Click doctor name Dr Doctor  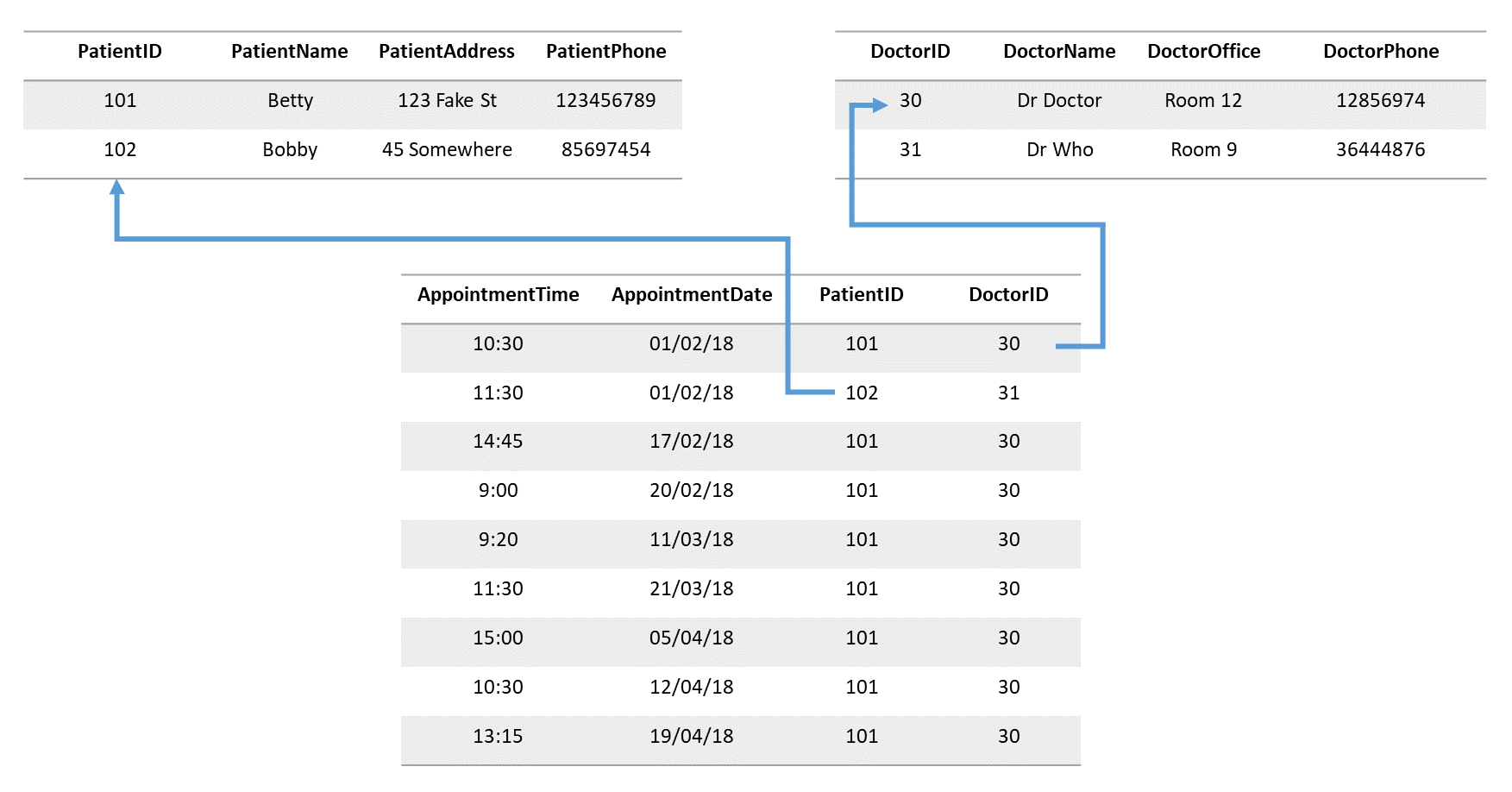coord(1060,101)
